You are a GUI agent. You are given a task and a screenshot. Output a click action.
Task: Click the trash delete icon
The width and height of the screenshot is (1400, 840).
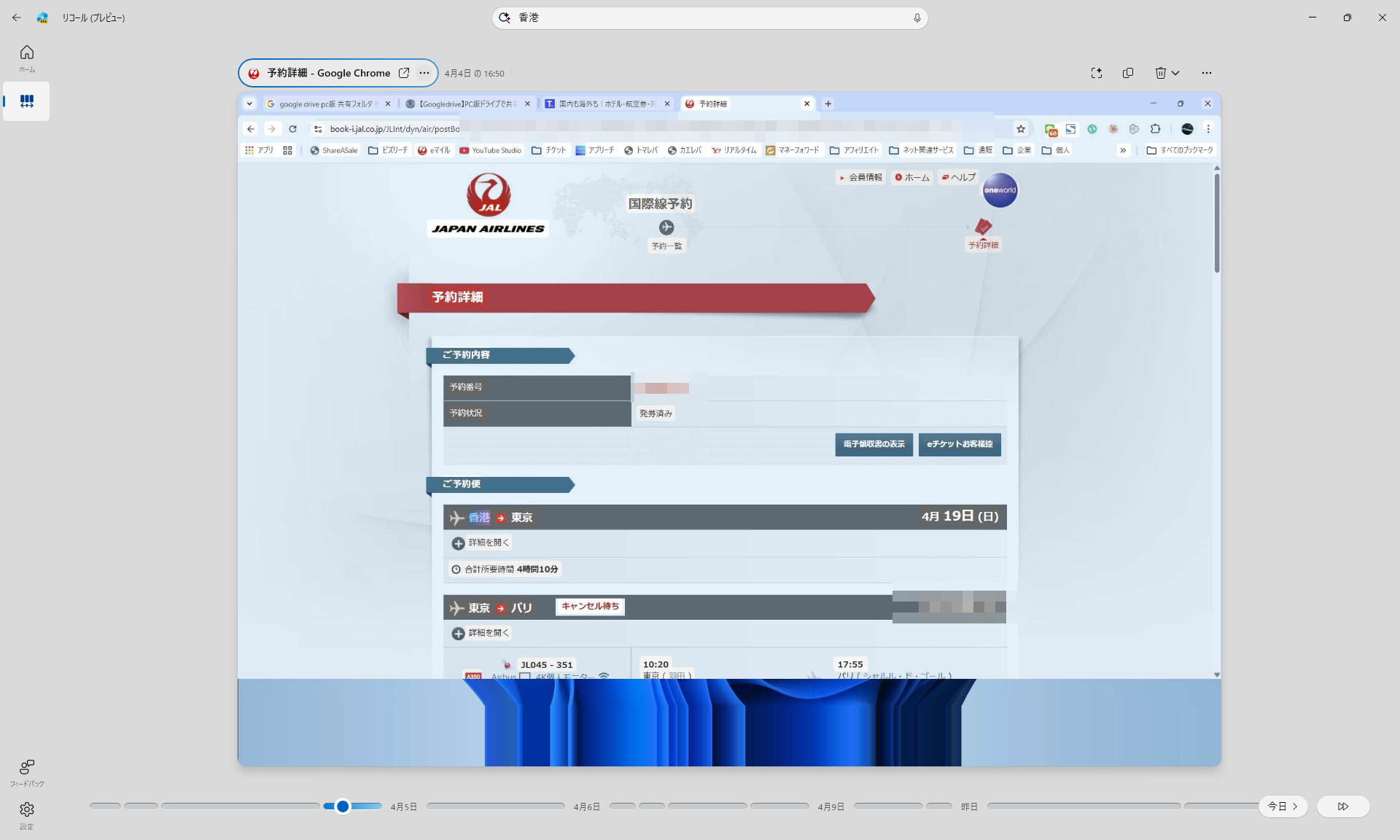point(1160,73)
